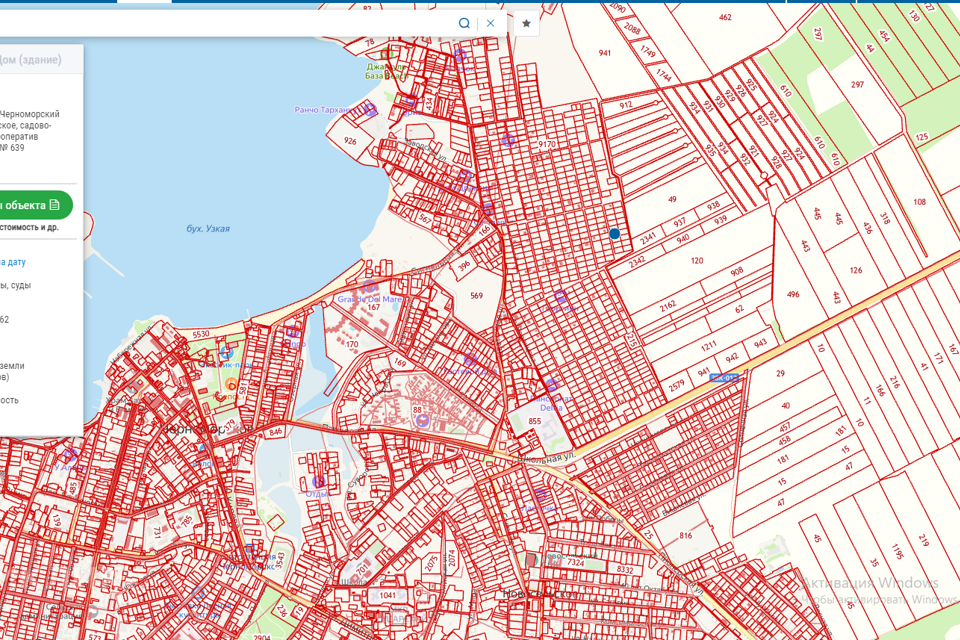This screenshot has width=960, height=640.
Task: Click land parcel numbered 941 at top
Action: click(605, 53)
